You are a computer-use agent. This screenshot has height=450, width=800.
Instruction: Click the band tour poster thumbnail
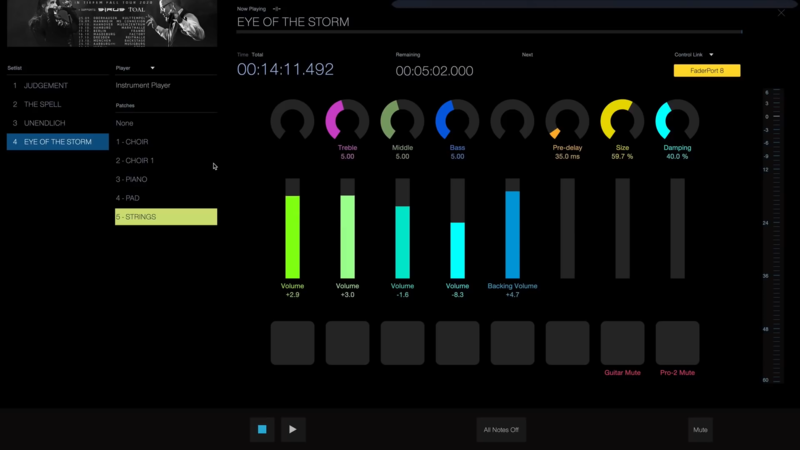[x=112, y=23]
